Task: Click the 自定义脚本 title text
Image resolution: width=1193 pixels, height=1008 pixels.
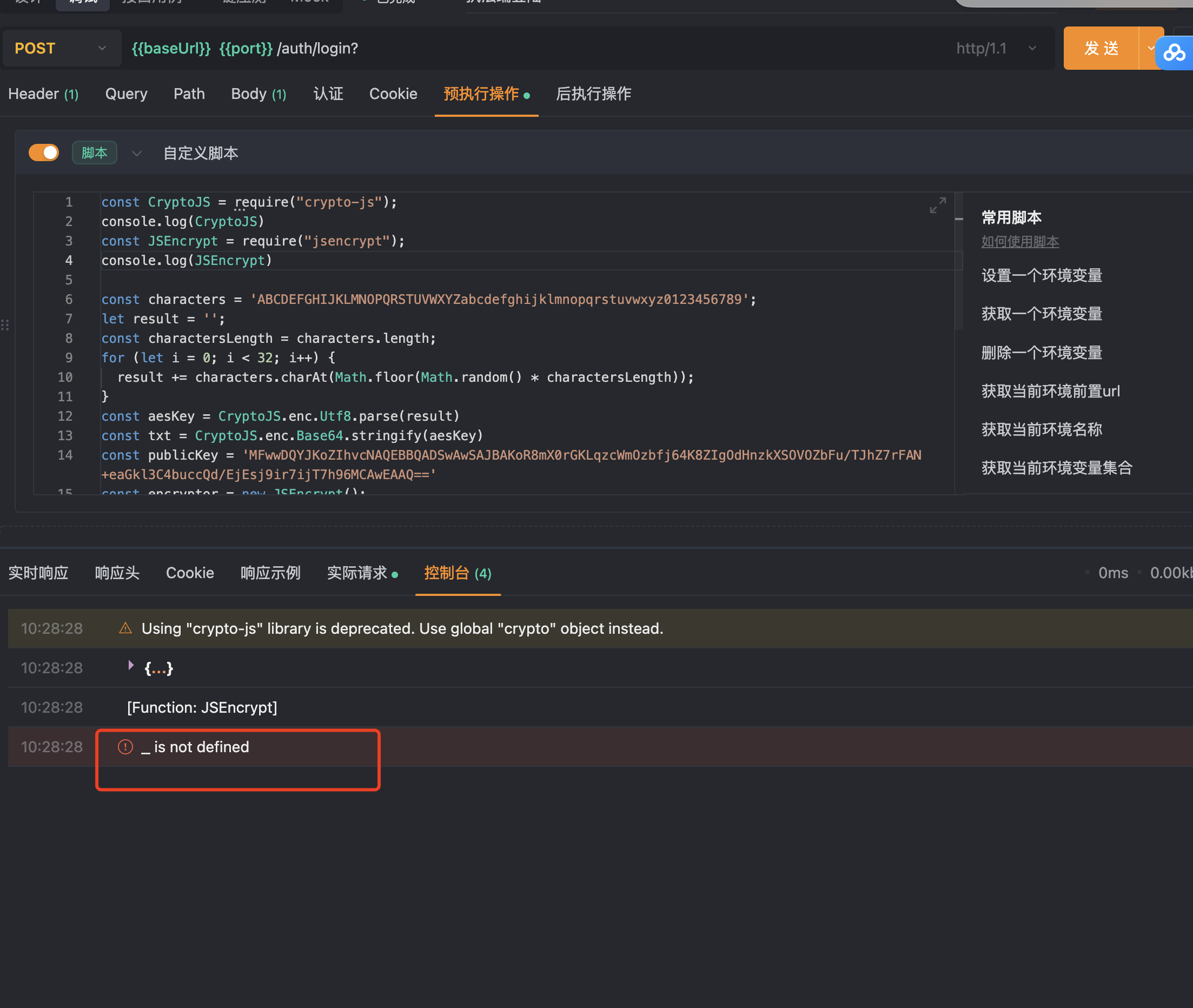Action: pos(201,153)
